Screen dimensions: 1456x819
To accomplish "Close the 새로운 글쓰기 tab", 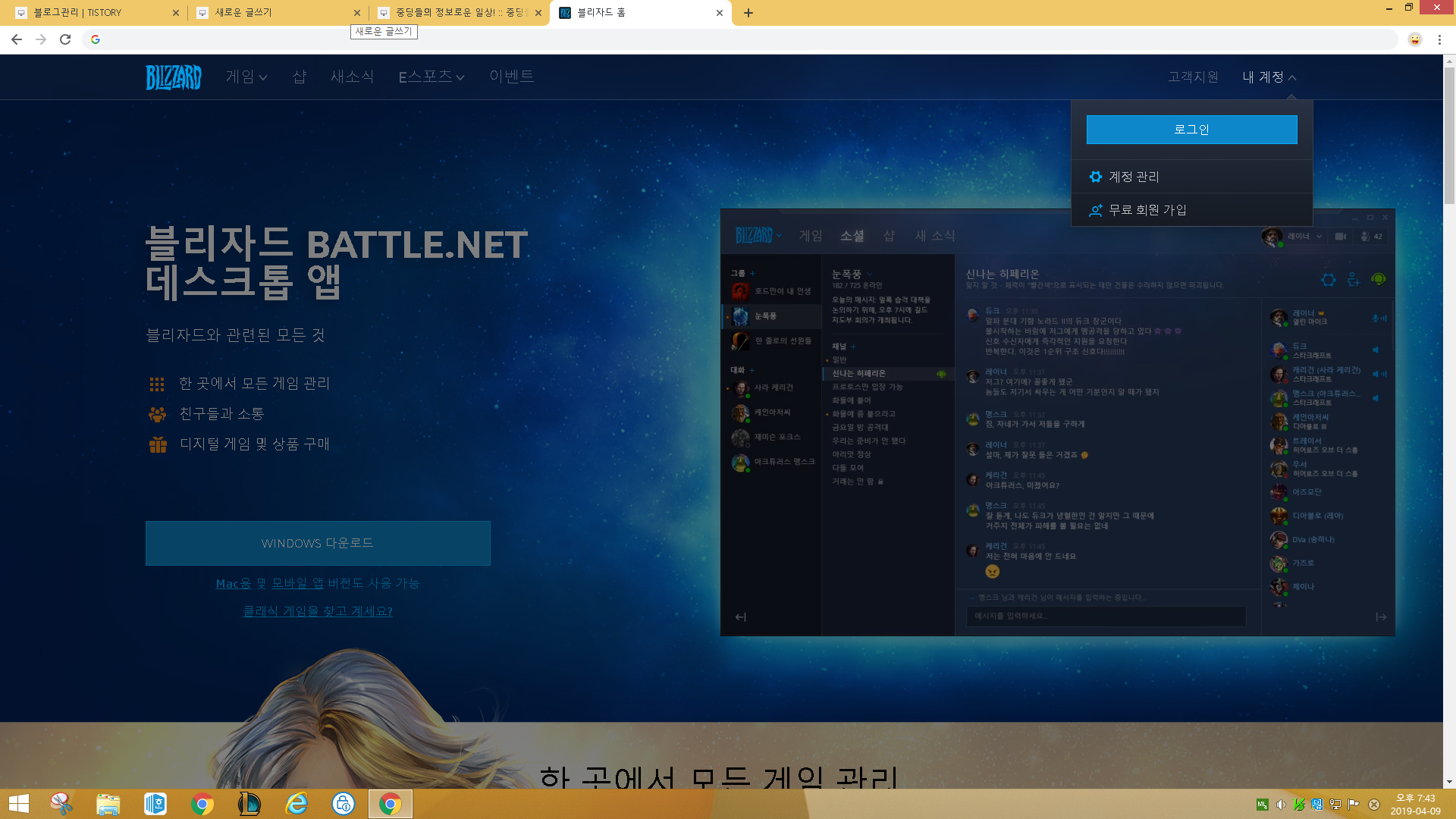I will click(x=357, y=13).
